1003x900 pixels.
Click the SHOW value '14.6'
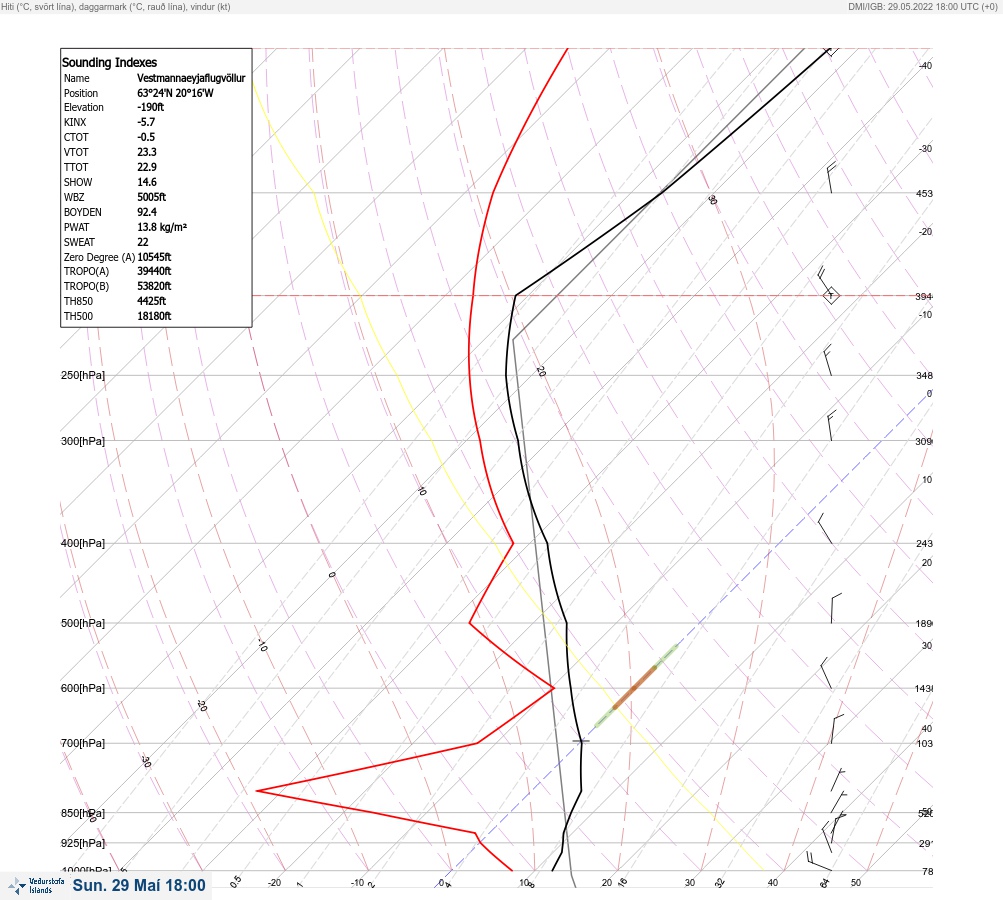[x=146, y=182]
